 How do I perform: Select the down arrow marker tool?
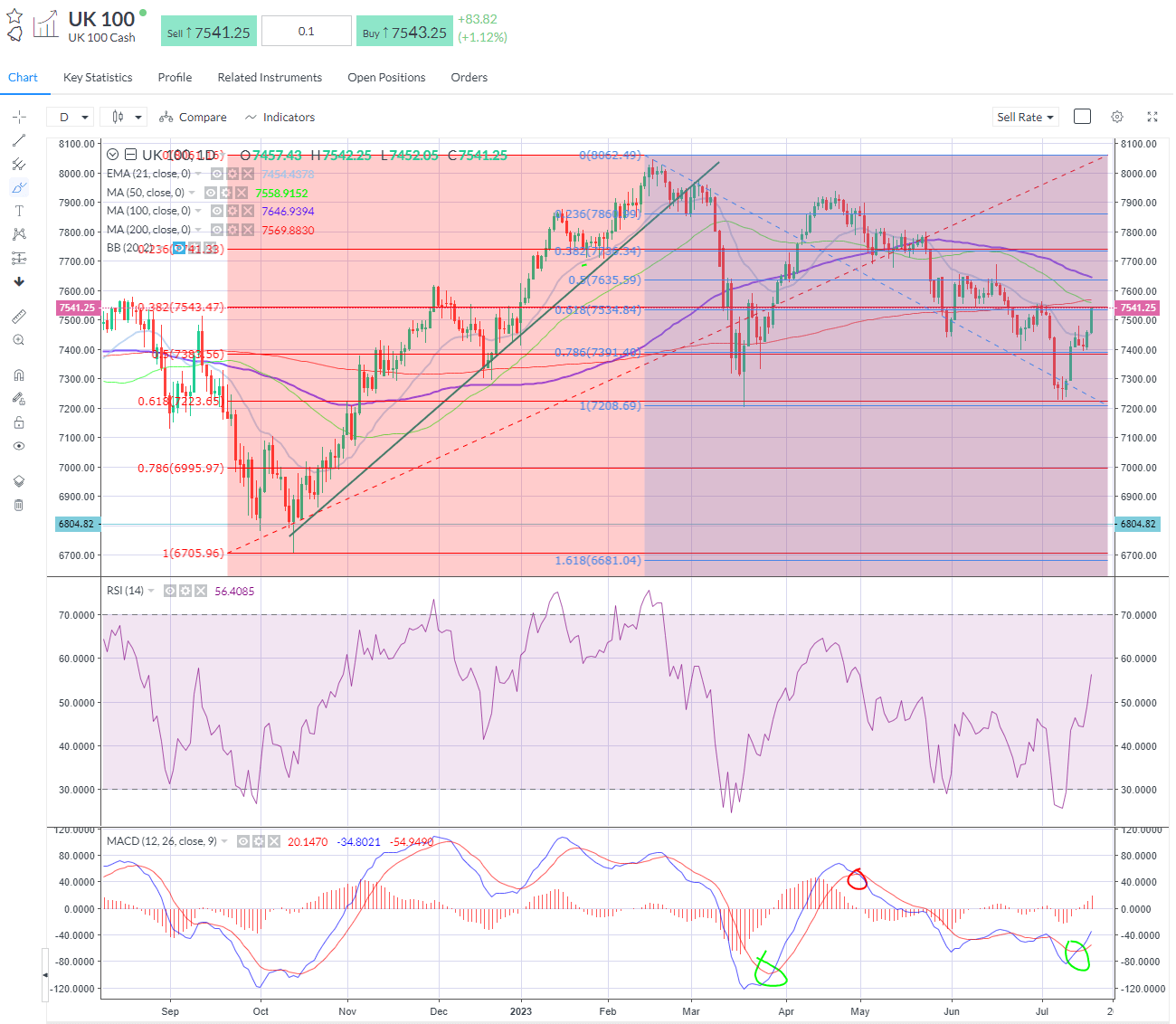(x=19, y=281)
